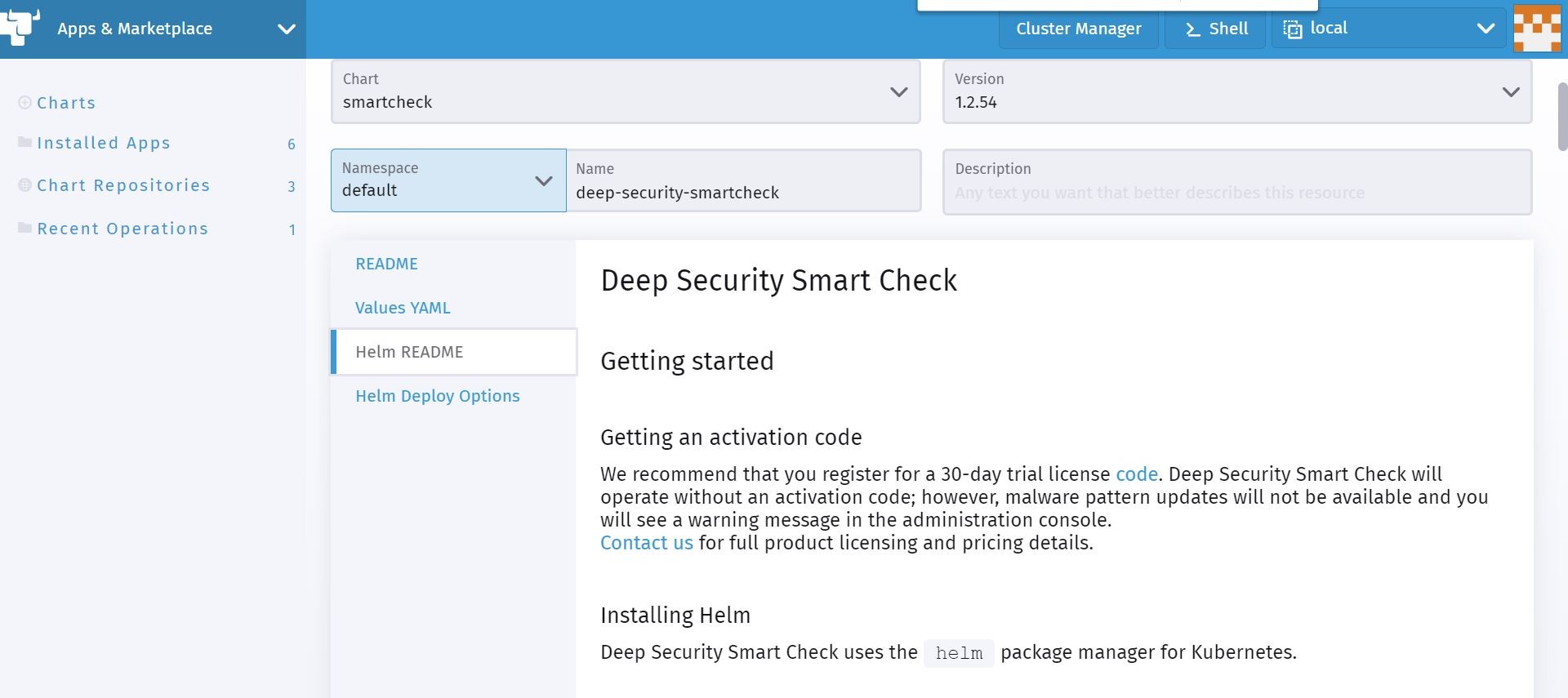
Task: Open the Chart smartcheck dropdown
Action: (x=626, y=91)
